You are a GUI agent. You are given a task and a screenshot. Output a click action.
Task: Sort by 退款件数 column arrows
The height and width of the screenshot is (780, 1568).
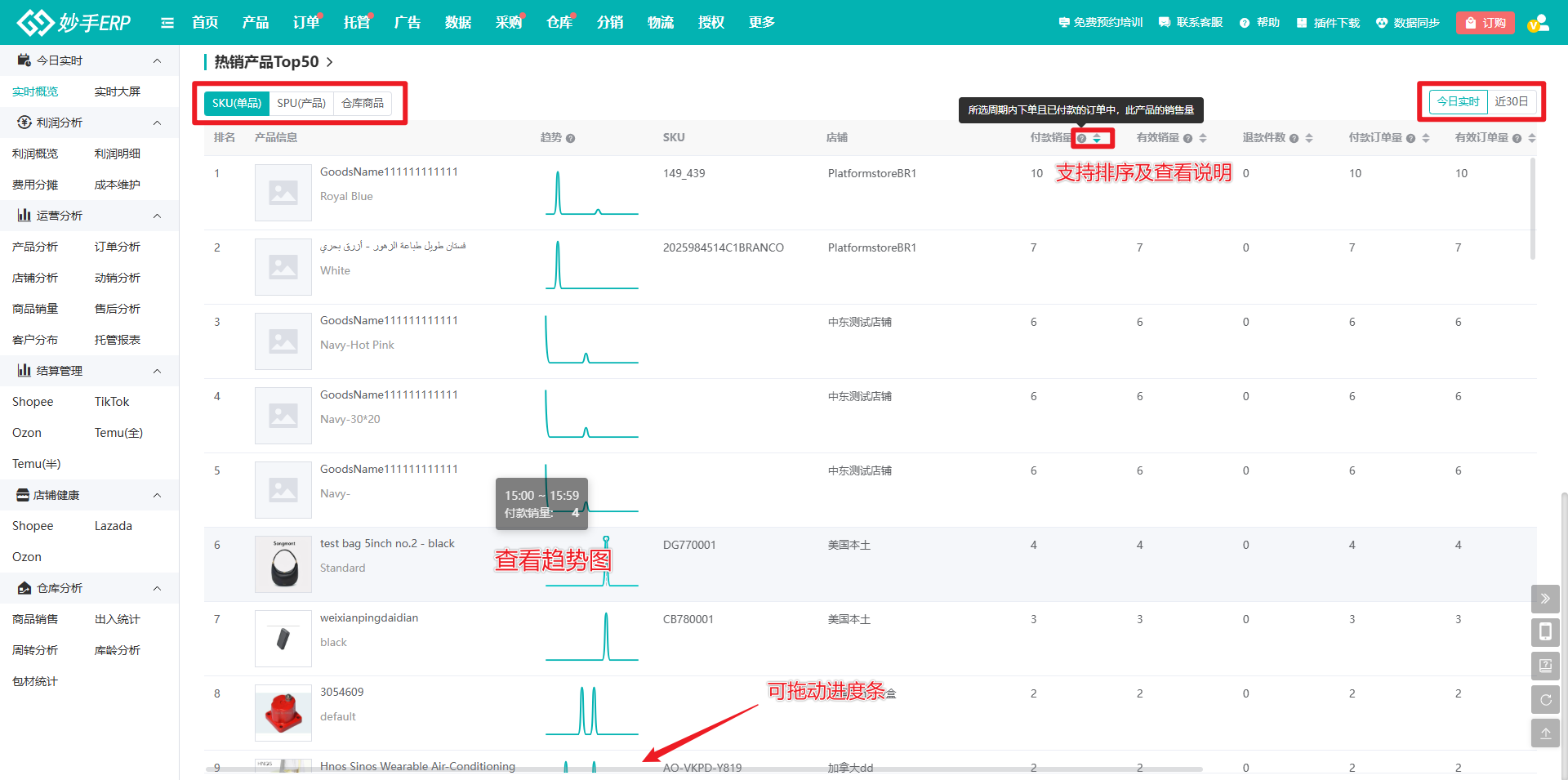[1309, 138]
